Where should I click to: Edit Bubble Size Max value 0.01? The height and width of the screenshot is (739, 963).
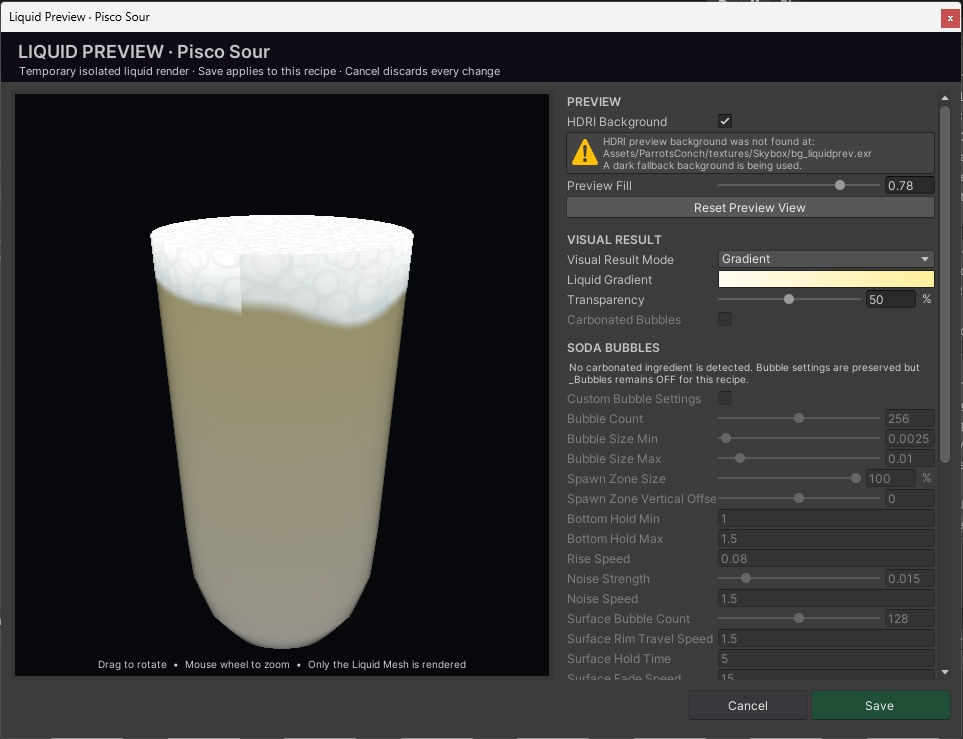tap(910, 458)
